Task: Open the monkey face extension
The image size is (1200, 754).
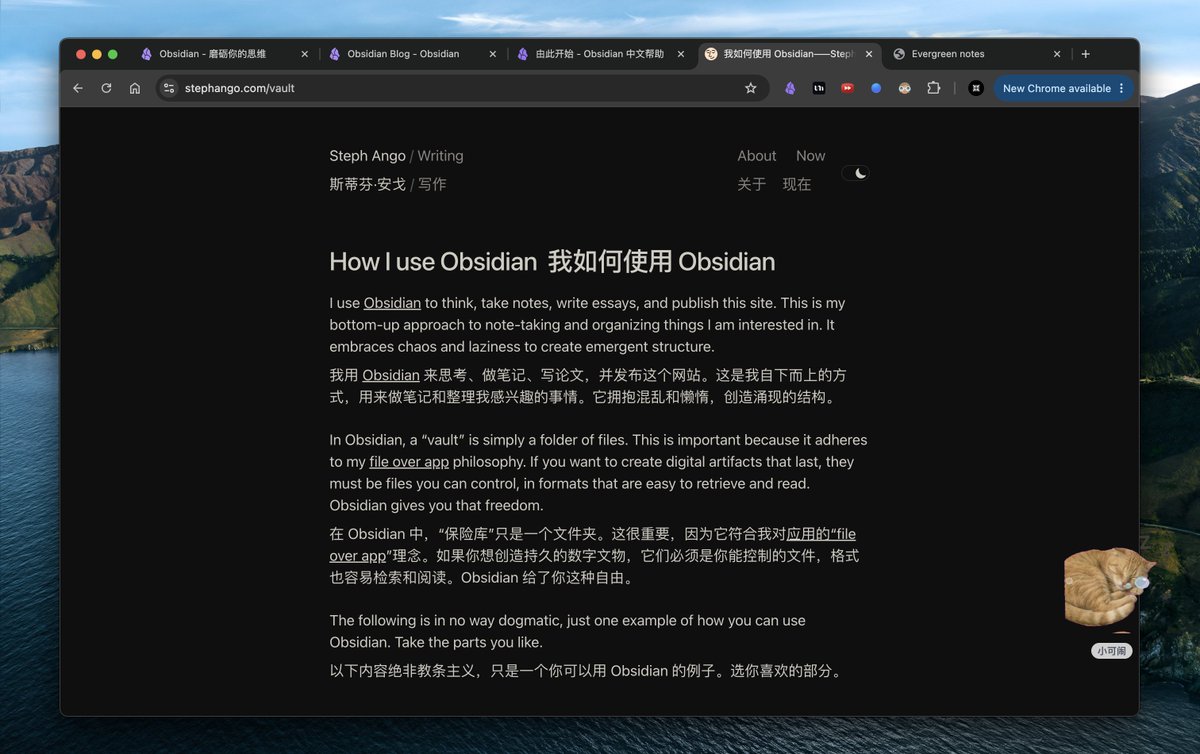Action: [904, 88]
